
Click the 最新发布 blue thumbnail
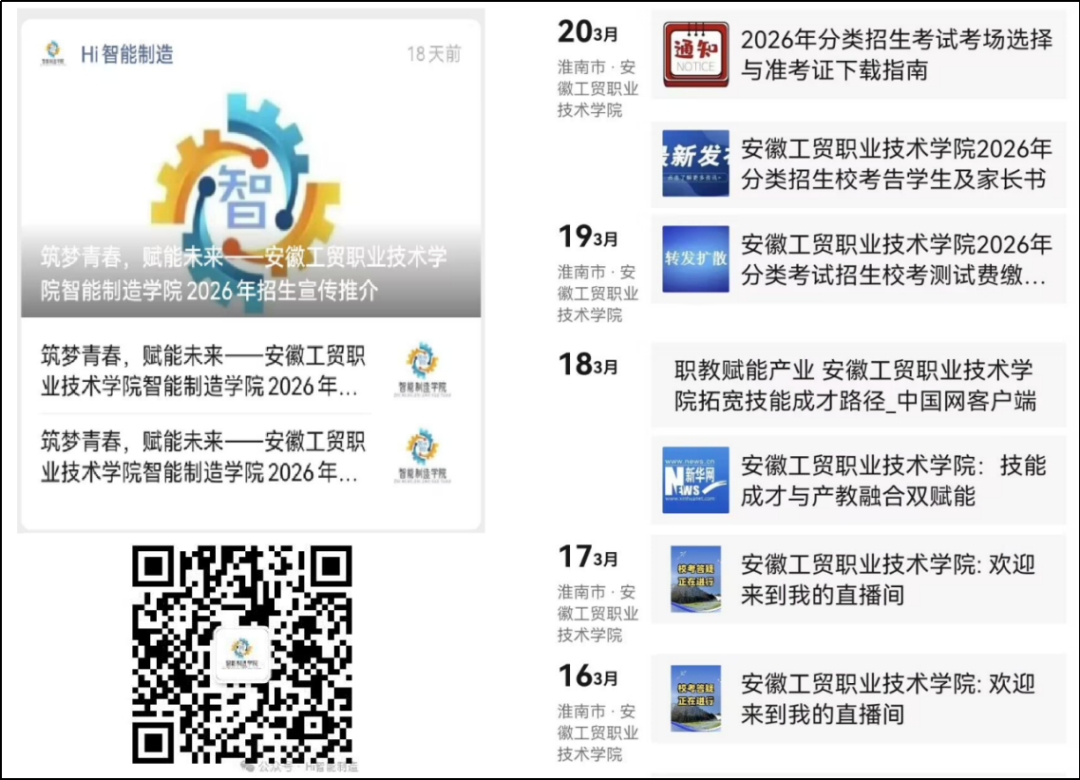click(x=696, y=163)
